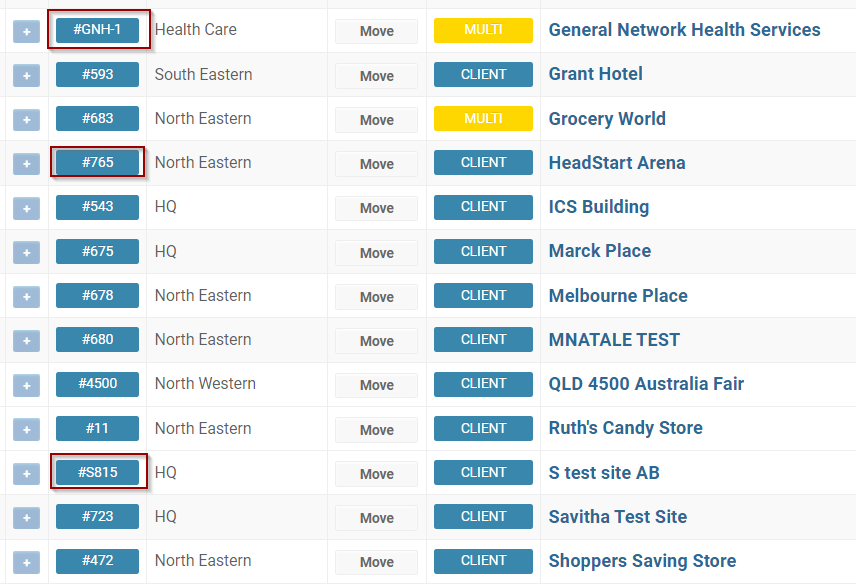Move General Network Health Services site
This screenshot has width=856, height=584.
click(377, 32)
